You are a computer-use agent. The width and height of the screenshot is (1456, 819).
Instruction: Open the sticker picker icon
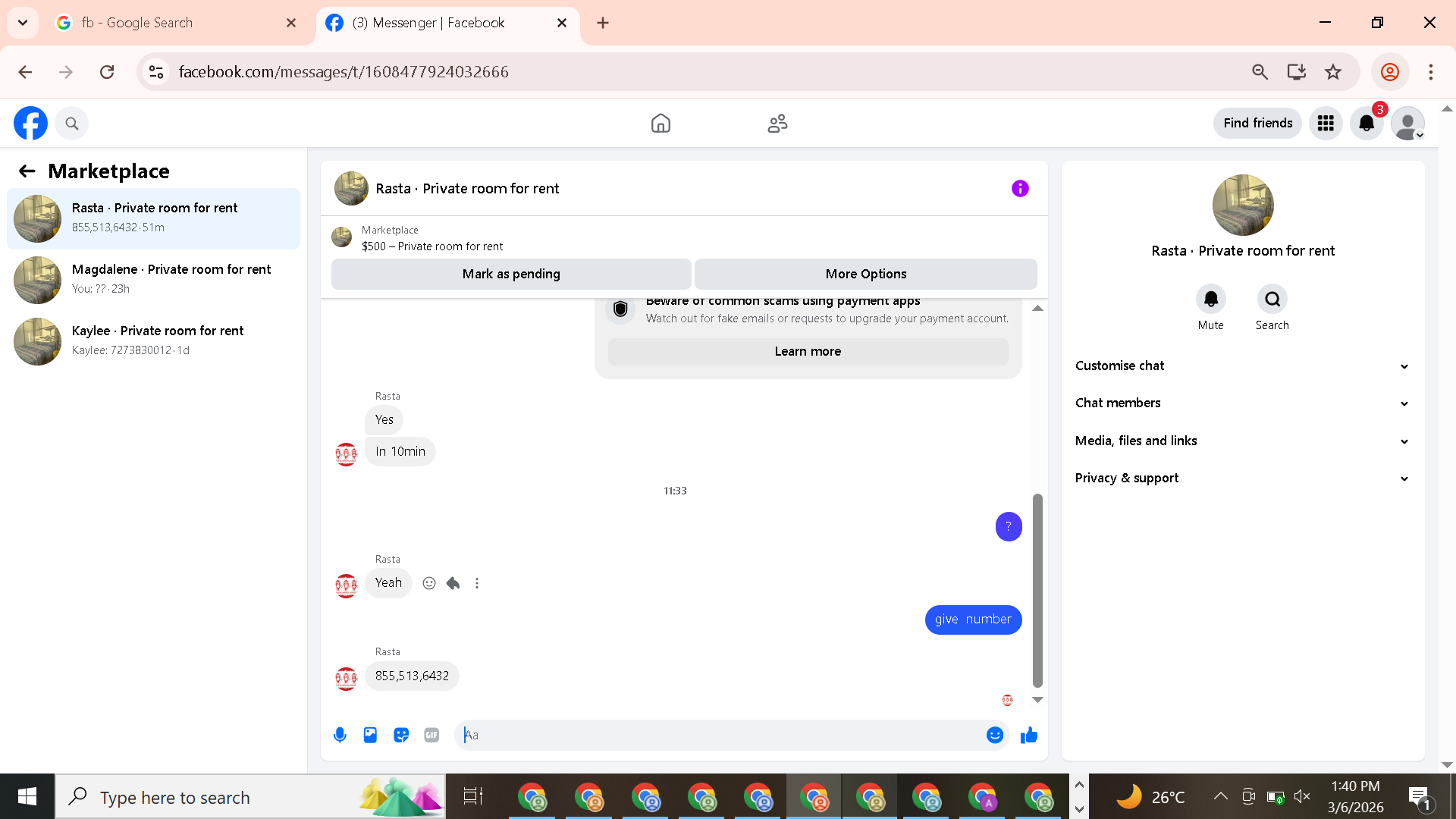(x=401, y=735)
